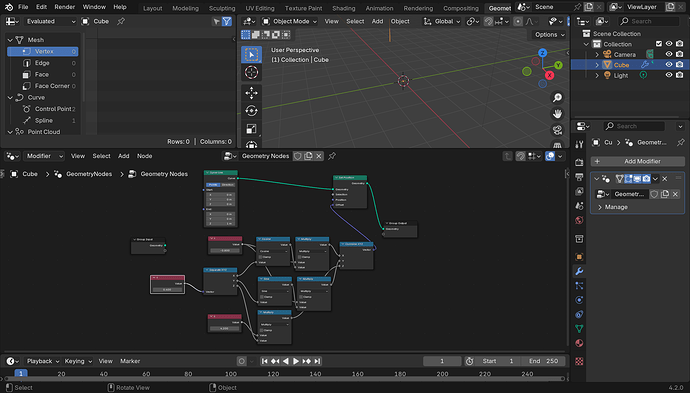Viewport: 690px width, 393px height.
Task: Activate the Select Box tool
Action: click(251, 55)
